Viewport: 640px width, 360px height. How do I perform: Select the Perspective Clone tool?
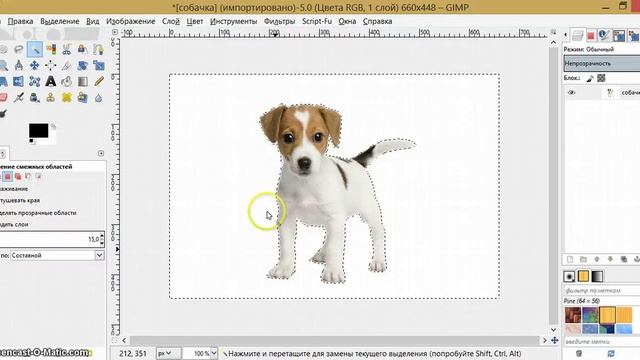tap(82, 98)
